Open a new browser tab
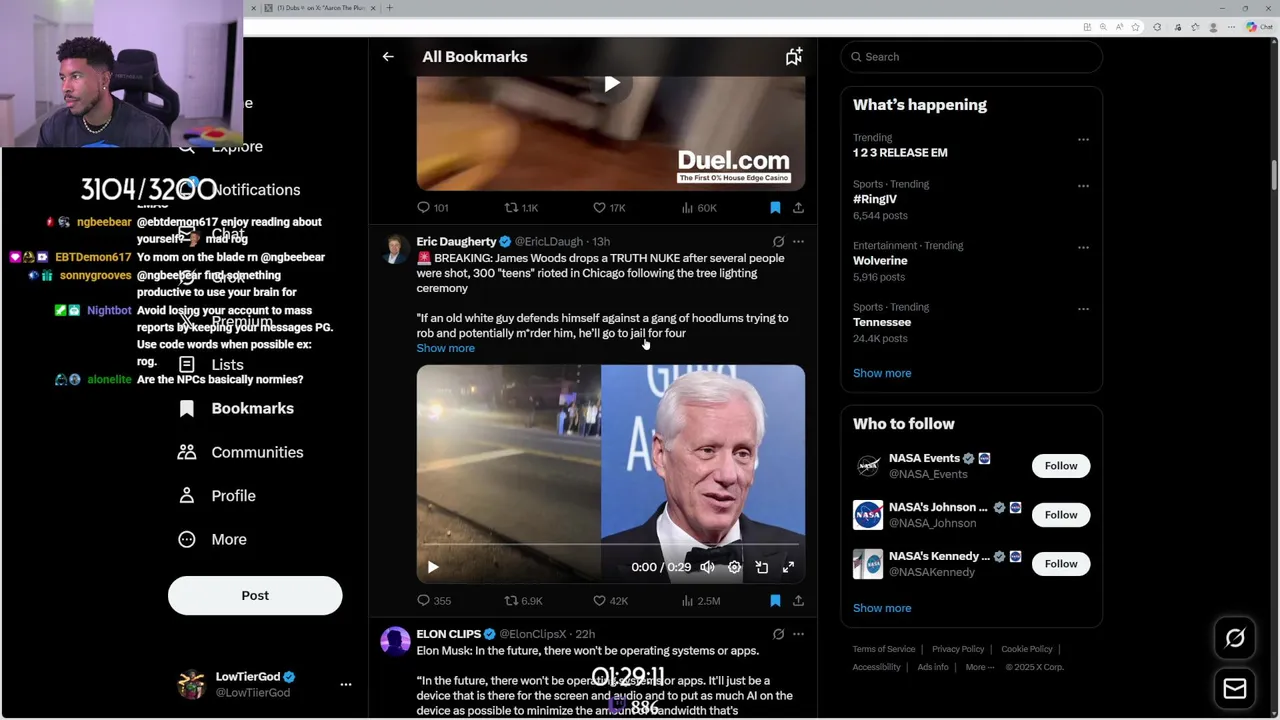The image size is (1280, 720). click(389, 8)
